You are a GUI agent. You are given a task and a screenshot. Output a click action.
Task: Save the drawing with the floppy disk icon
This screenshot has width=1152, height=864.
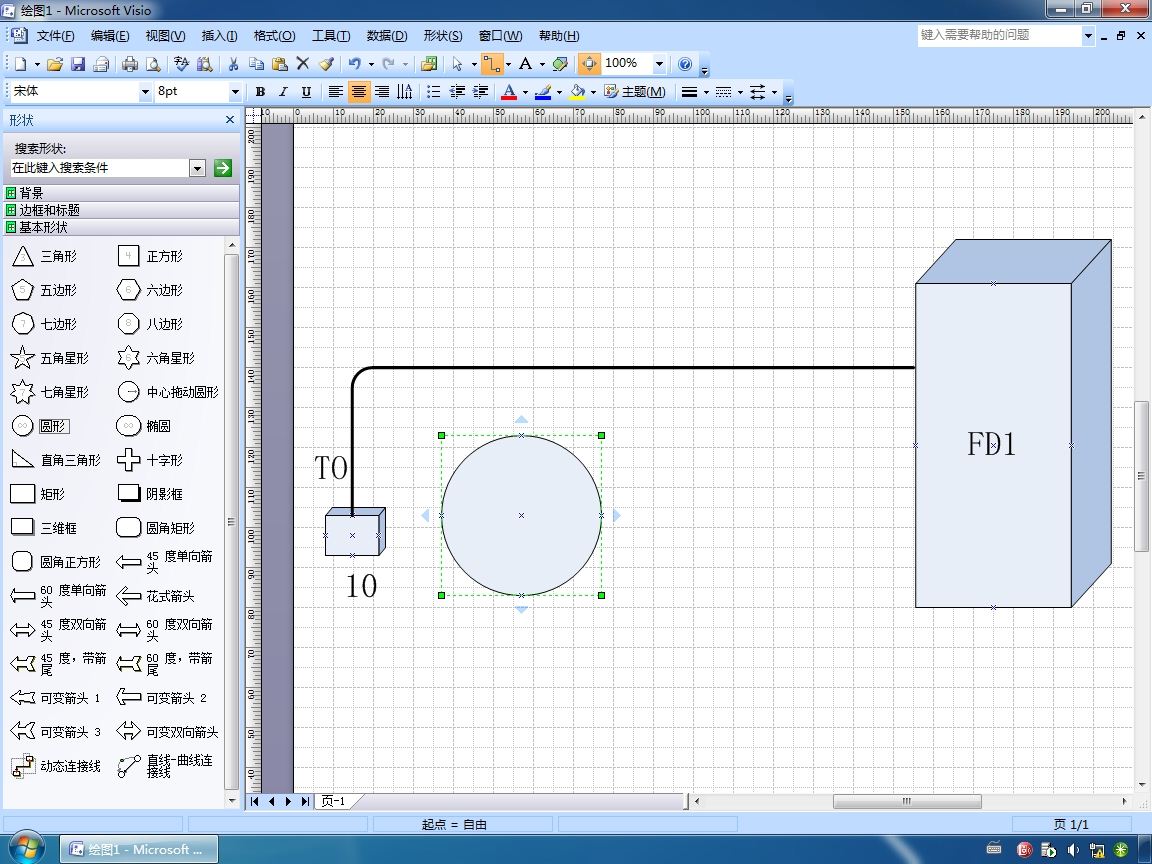coord(78,64)
